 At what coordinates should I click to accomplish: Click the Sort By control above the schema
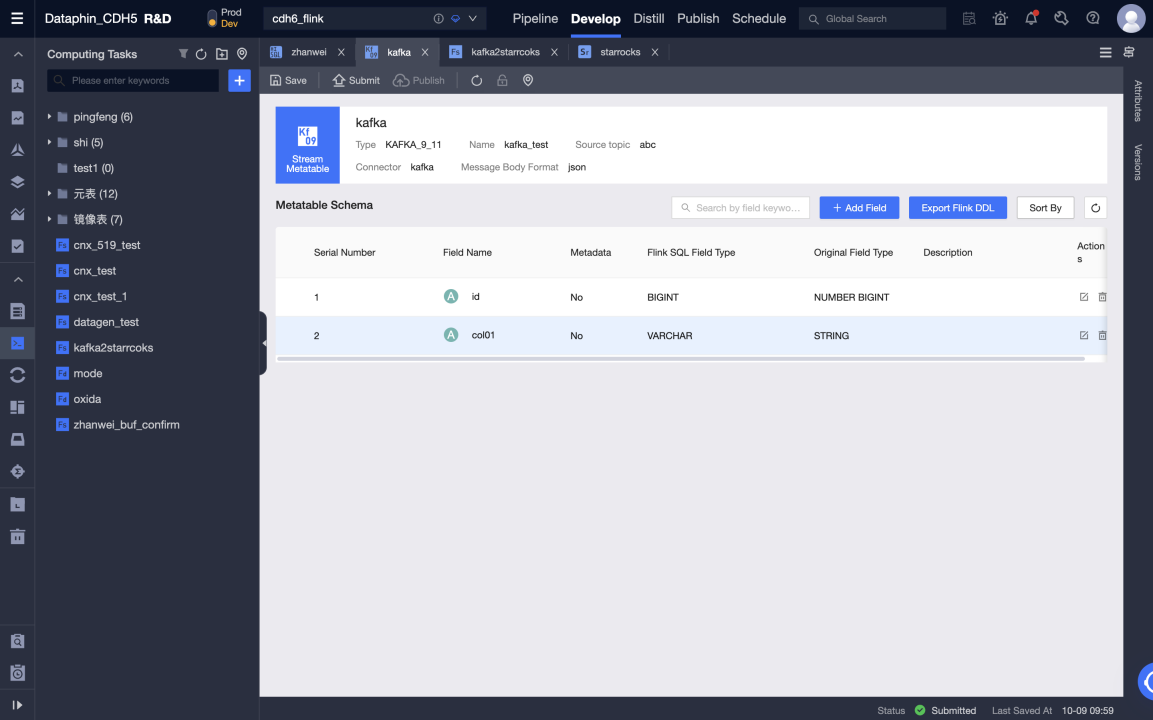(x=1045, y=207)
